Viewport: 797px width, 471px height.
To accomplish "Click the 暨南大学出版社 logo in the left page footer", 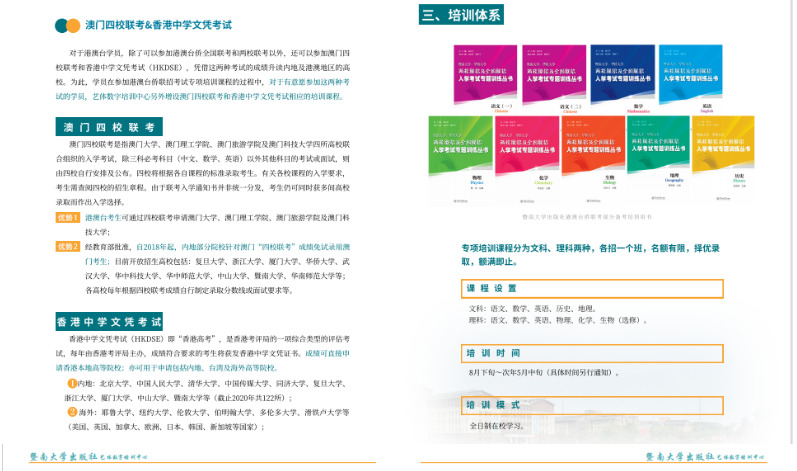I will coord(88,456).
